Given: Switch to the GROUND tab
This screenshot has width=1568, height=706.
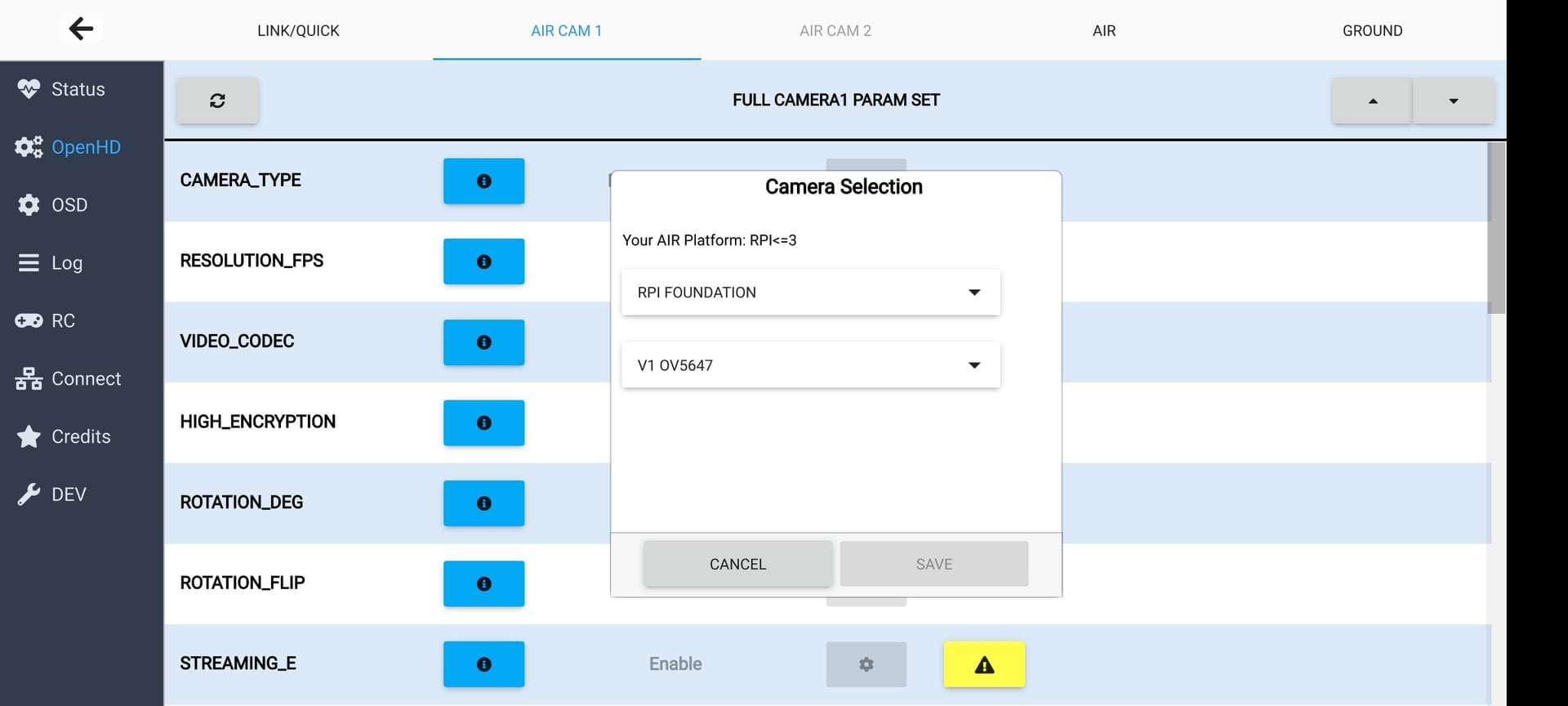Looking at the screenshot, I should click(x=1372, y=31).
